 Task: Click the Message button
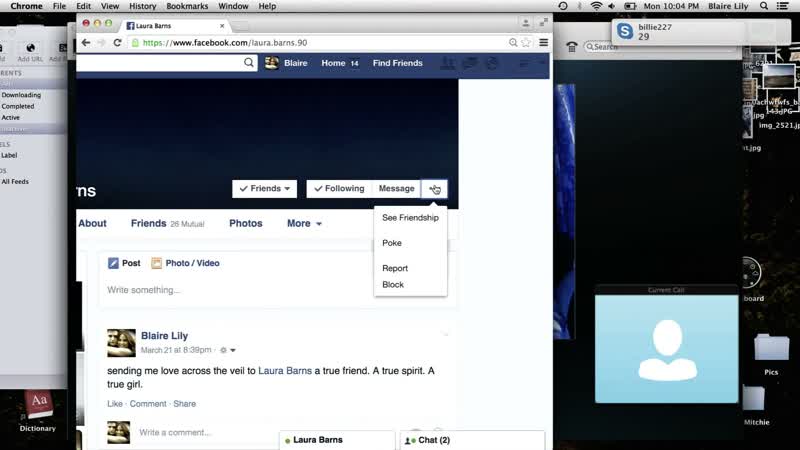pos(396,189)
